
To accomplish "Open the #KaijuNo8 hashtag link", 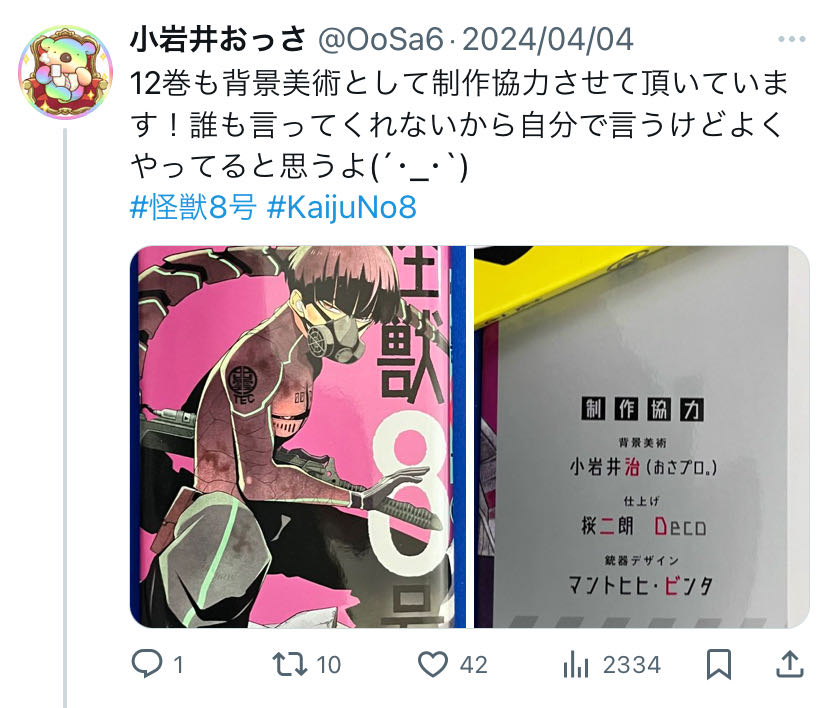I will 342,207.
